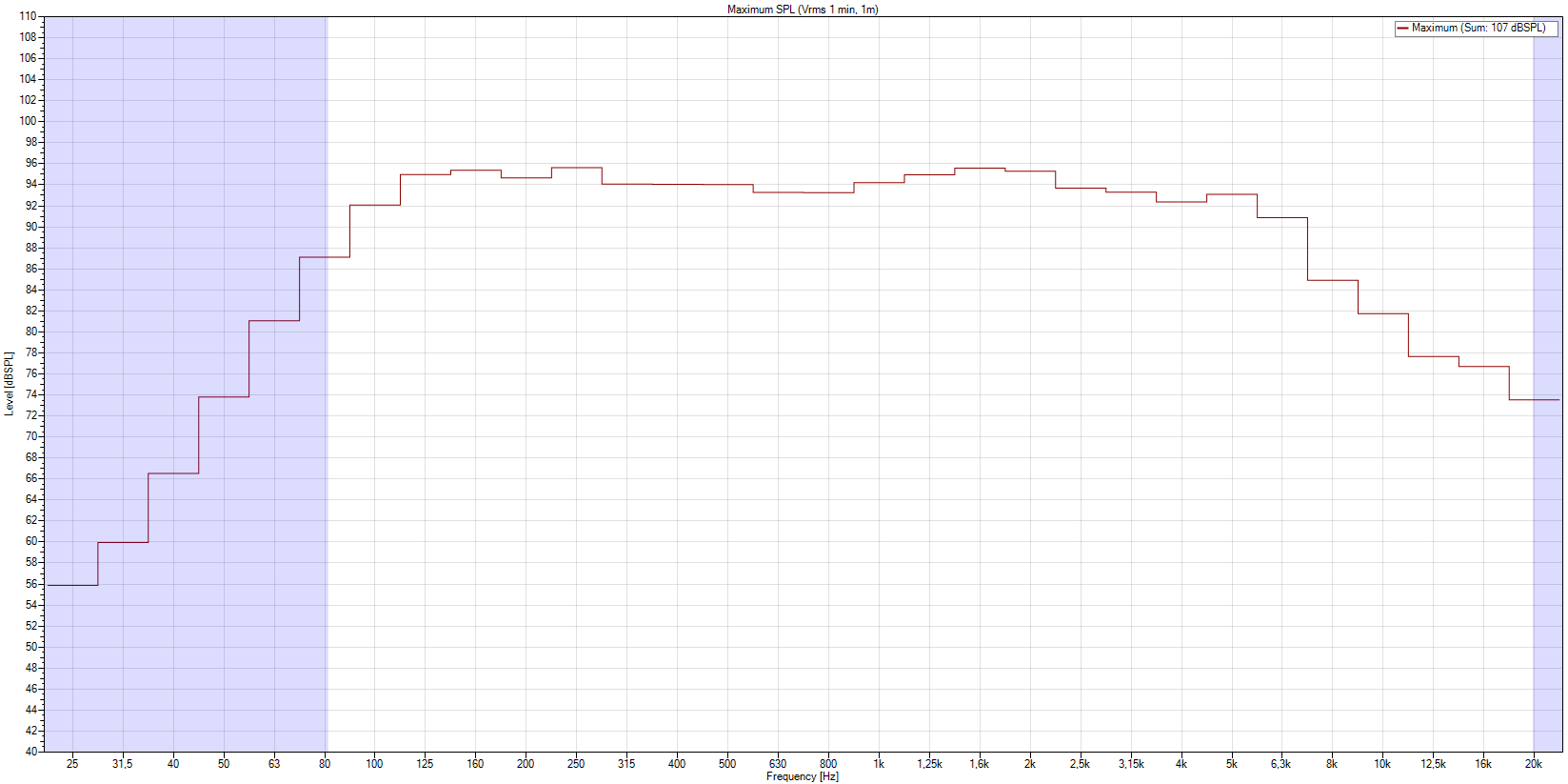This screenshot has width=1568, height=784.
Task: Select the 'Level [dBSPL]' vertical axis title
Action: 9,383
